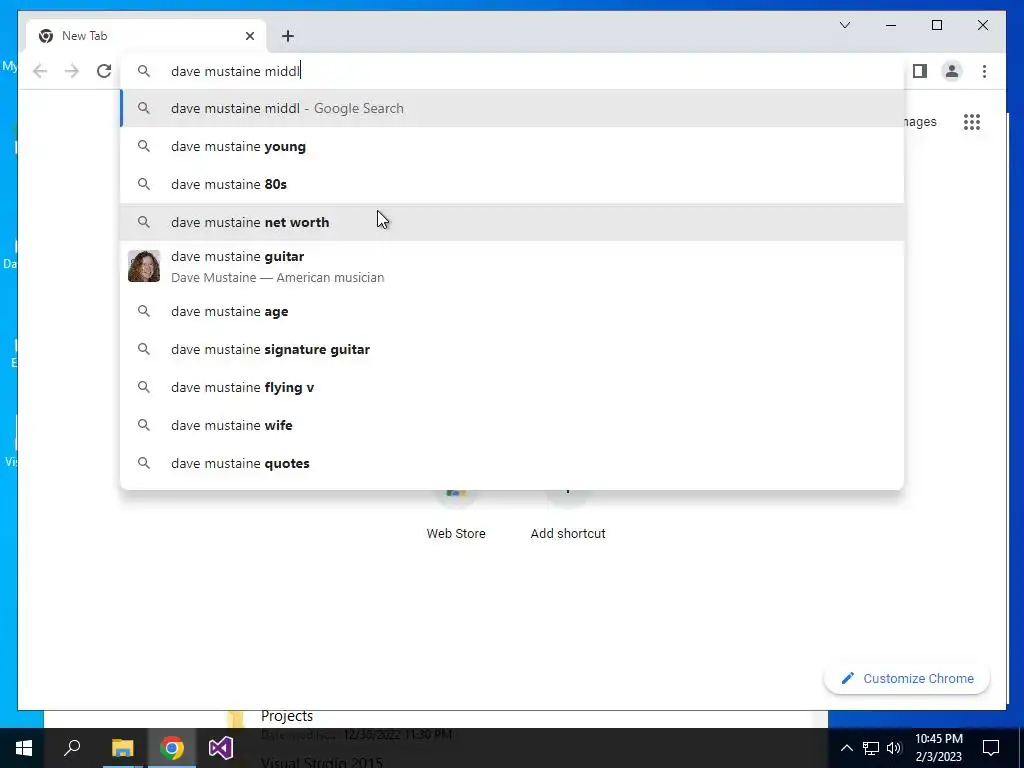The image size is (1024, 768).
Task: Select the 'dave mustaine guitar' entity suggestion
Action: pyautogui.click(x=513, y=266)
